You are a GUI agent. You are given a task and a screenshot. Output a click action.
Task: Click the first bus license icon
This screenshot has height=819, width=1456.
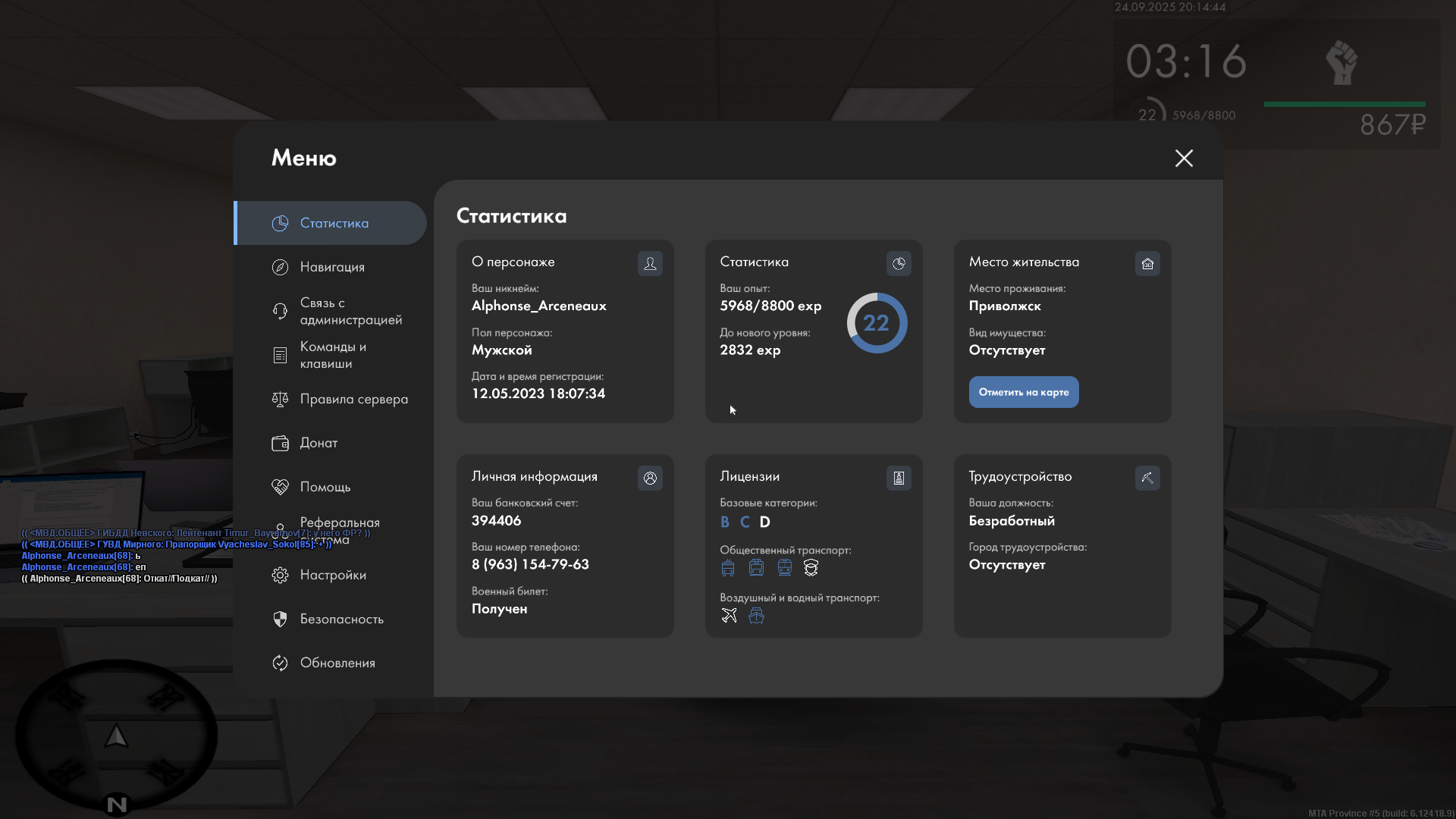pos(728,568)
